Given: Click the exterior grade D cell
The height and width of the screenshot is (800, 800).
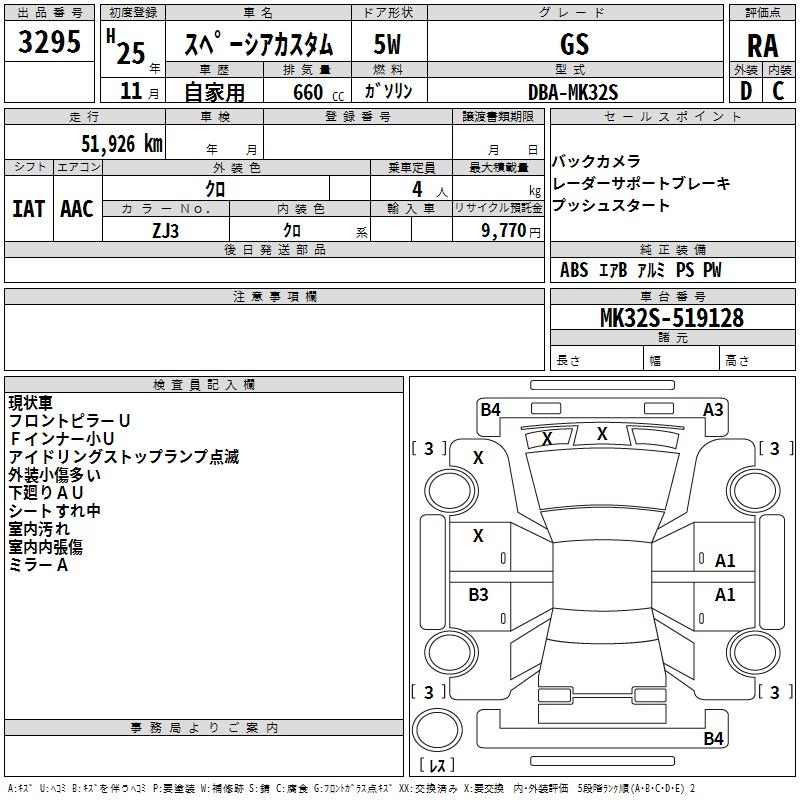Looking at the screenshot, I should click(745, 91).
